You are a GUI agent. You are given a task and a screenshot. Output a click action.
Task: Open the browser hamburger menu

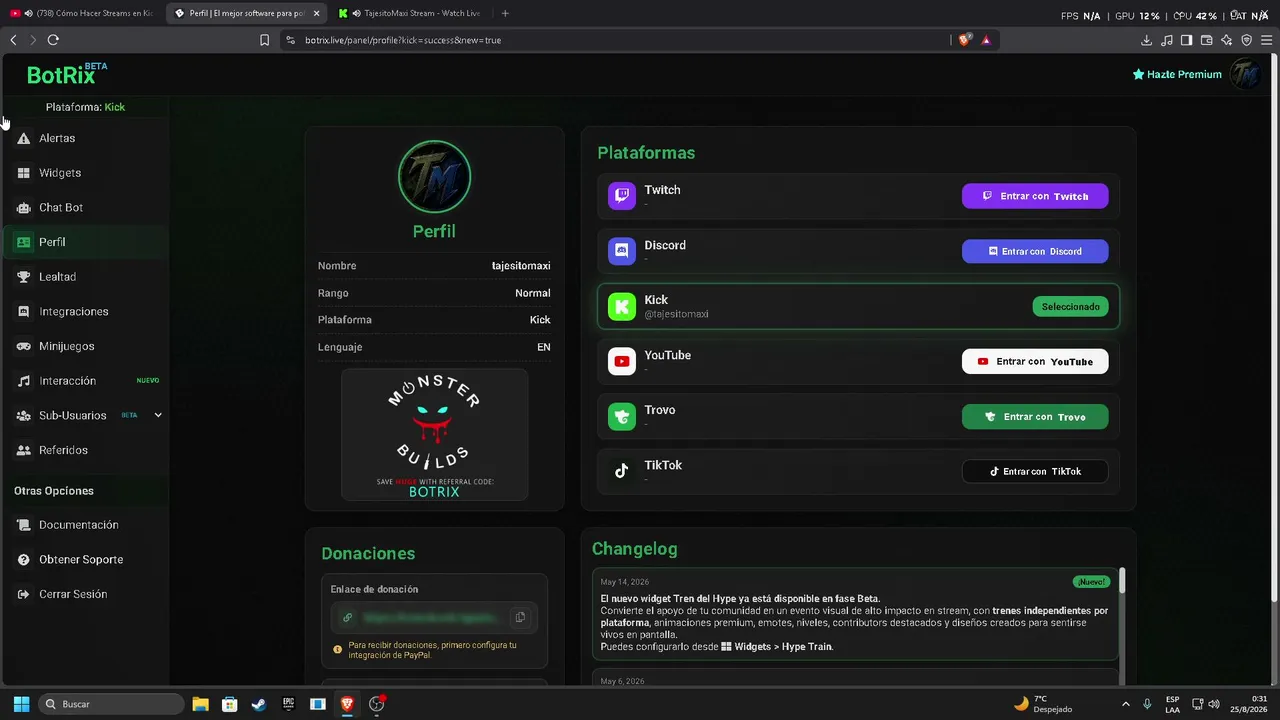point(1266,40)
